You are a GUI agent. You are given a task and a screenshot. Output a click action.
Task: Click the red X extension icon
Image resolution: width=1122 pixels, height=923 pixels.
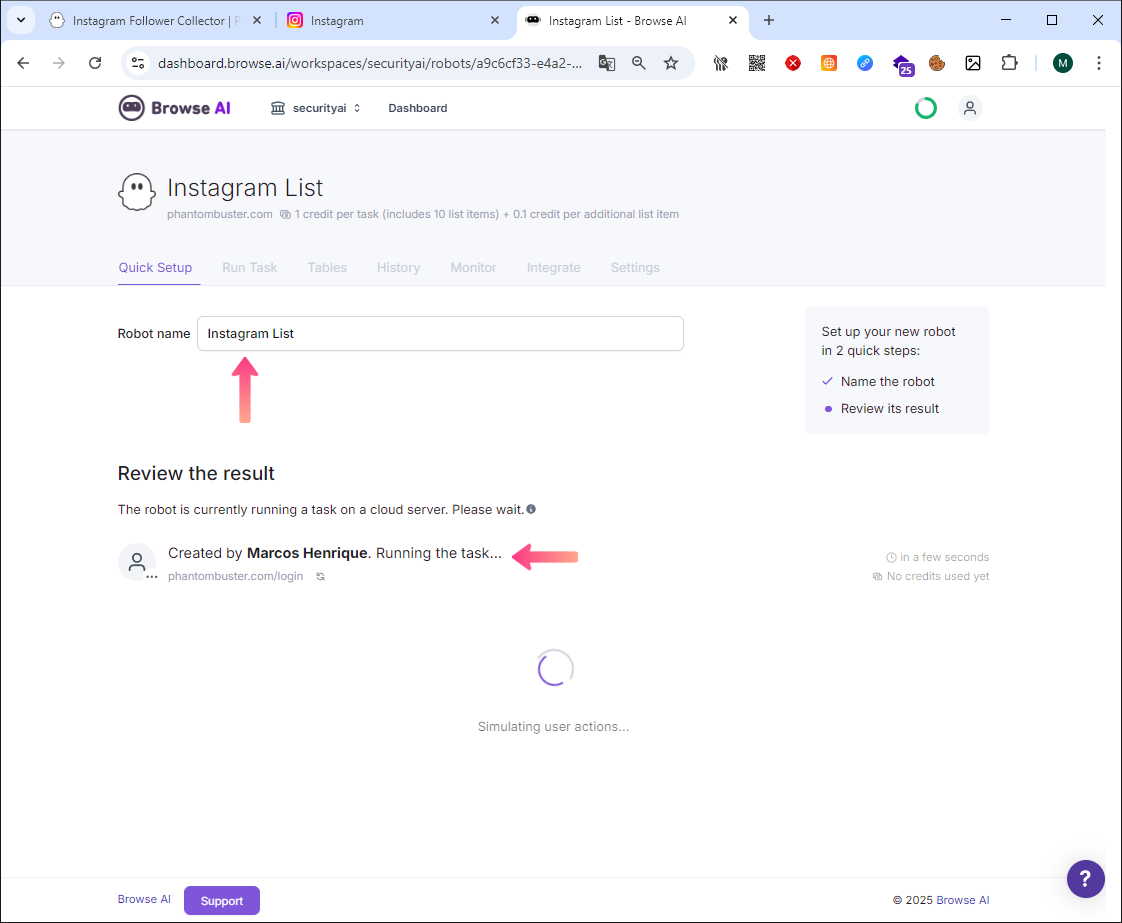[793, 63]
